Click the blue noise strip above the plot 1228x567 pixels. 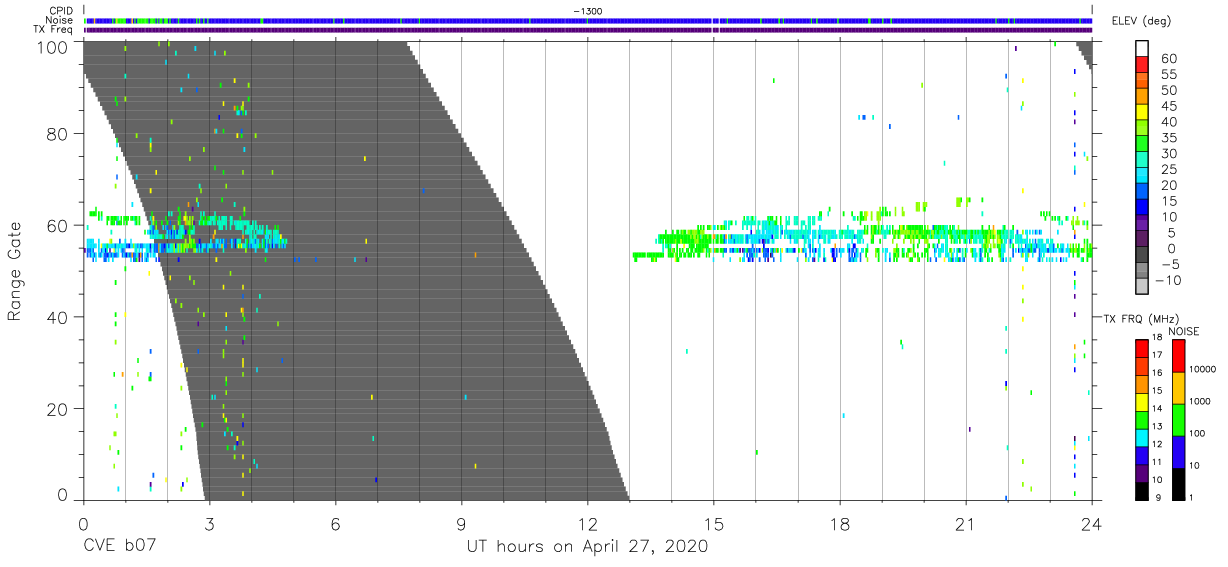[x=589, y=20]
